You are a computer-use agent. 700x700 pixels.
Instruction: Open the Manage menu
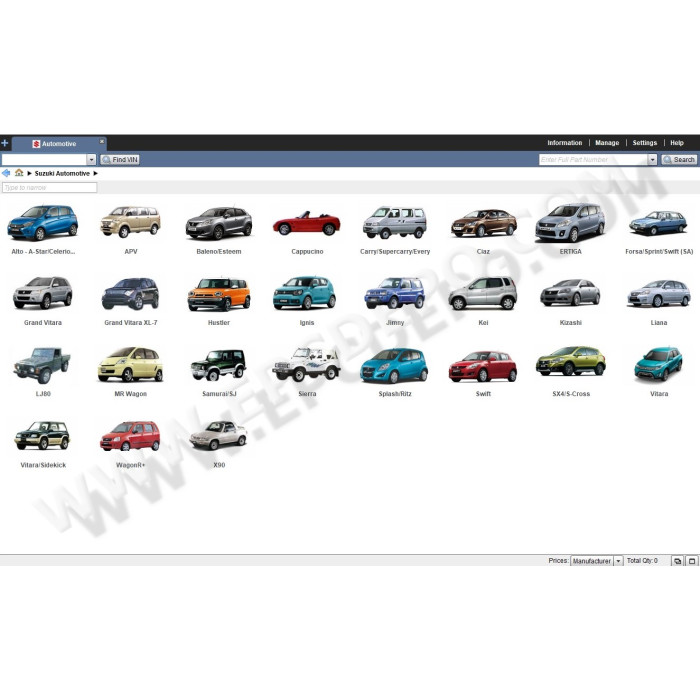[x=607, y=143]
